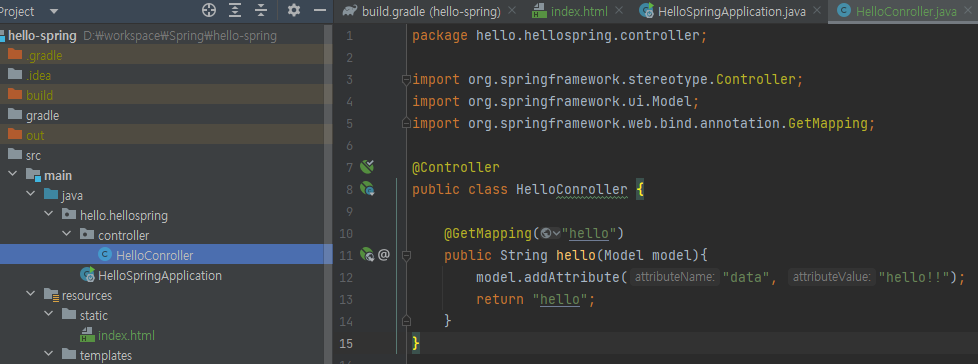Collapse the templates folder chevron

[49, 355]
